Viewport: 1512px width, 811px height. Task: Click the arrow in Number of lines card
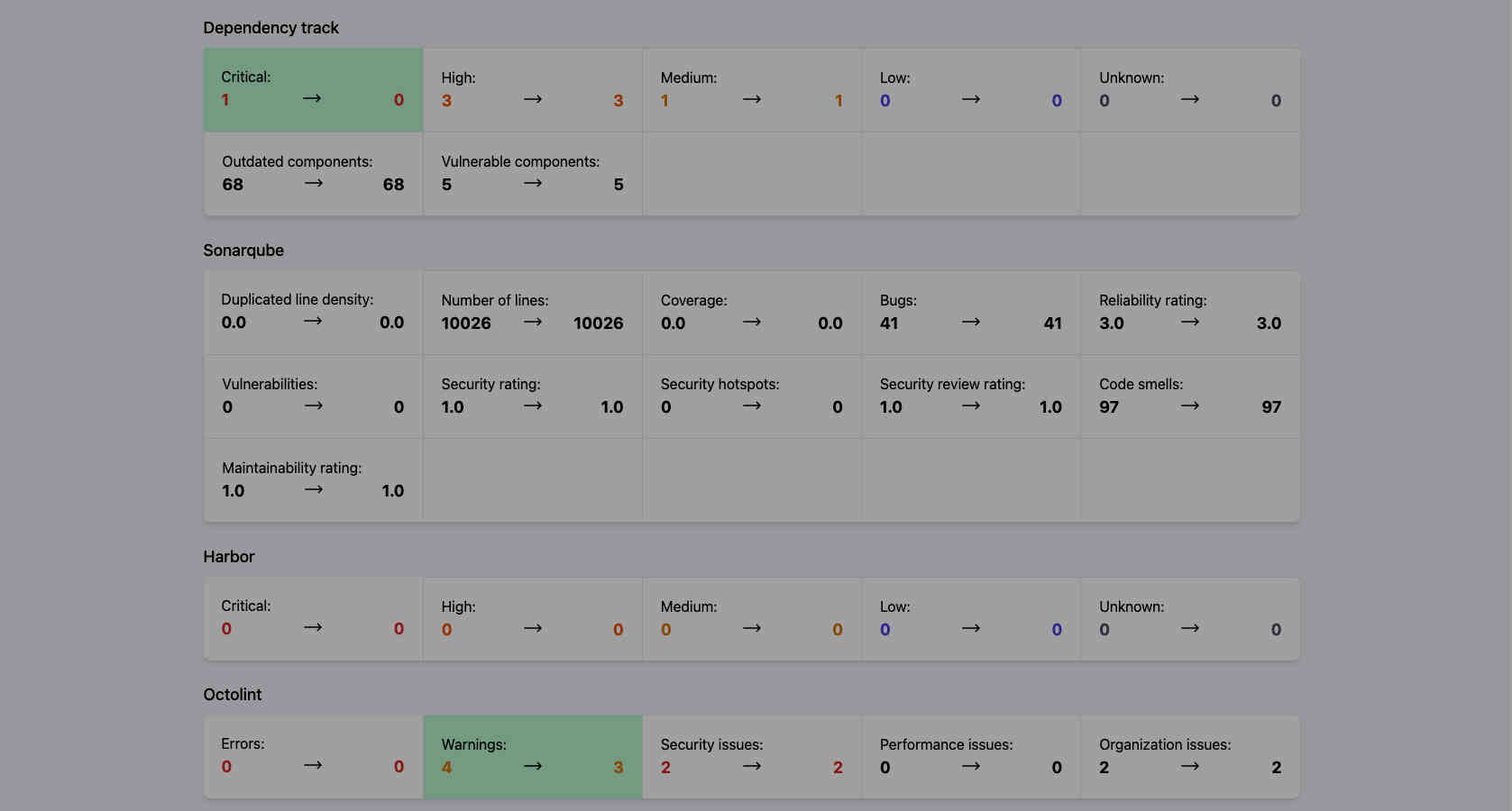(533, 322)
